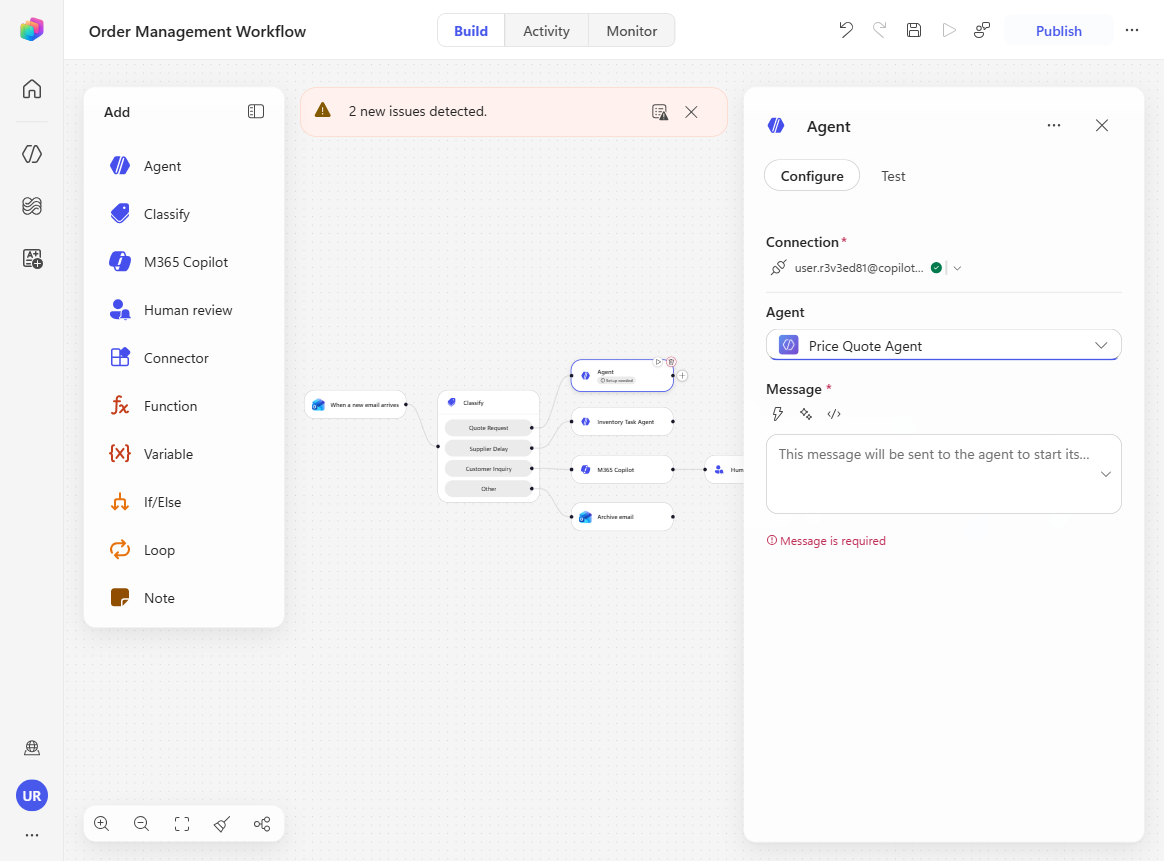The image size is (1164, 861).
Task: Add a Loop step
Action: point(183,550)
